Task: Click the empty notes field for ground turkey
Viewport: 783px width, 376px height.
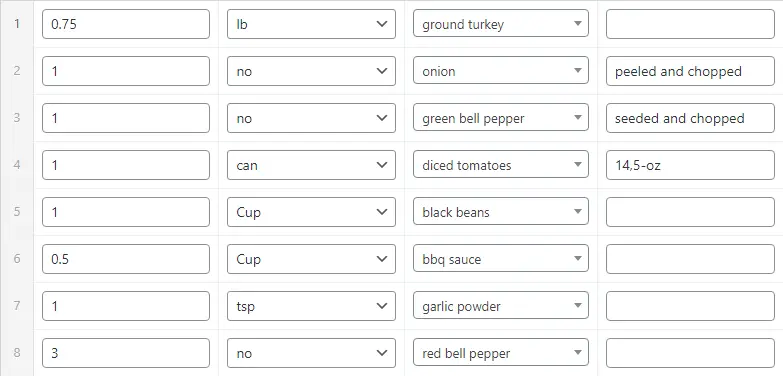Action: coord(690,24)
